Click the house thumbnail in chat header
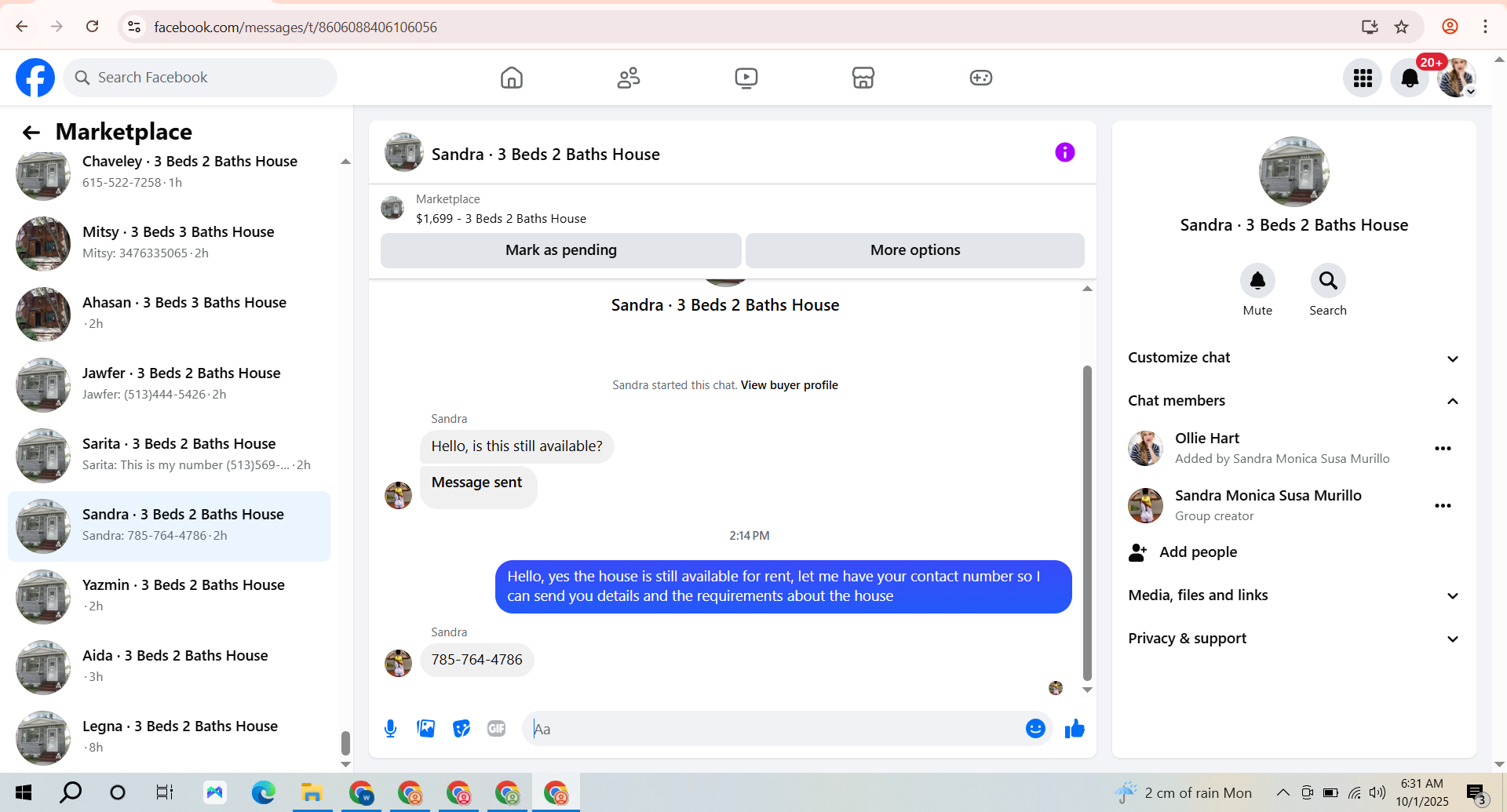The width and height of the screenshot is (1507, 812). click(x=403, y=152)
